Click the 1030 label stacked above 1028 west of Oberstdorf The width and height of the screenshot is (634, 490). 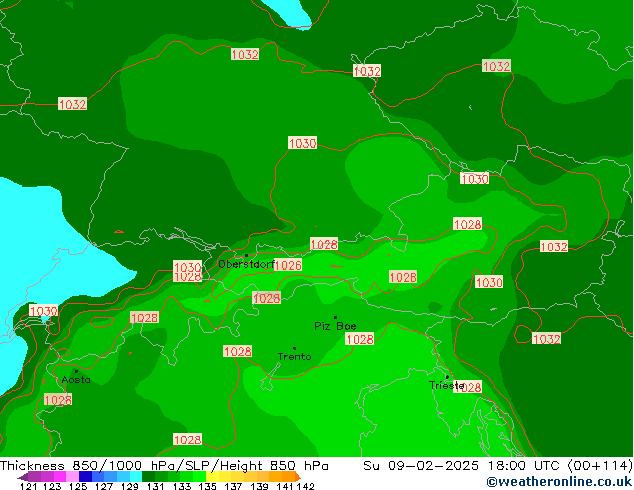point(188,267)
